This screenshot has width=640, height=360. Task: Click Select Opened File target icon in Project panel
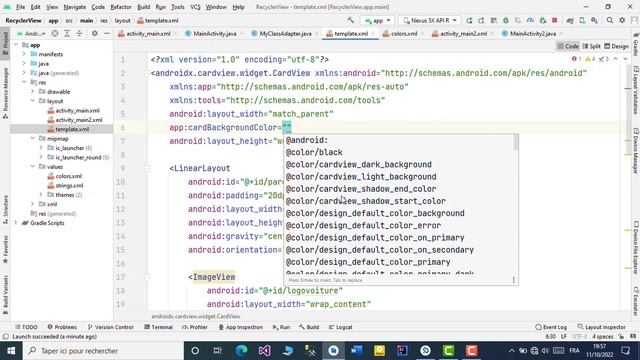(x=55, y=33)
